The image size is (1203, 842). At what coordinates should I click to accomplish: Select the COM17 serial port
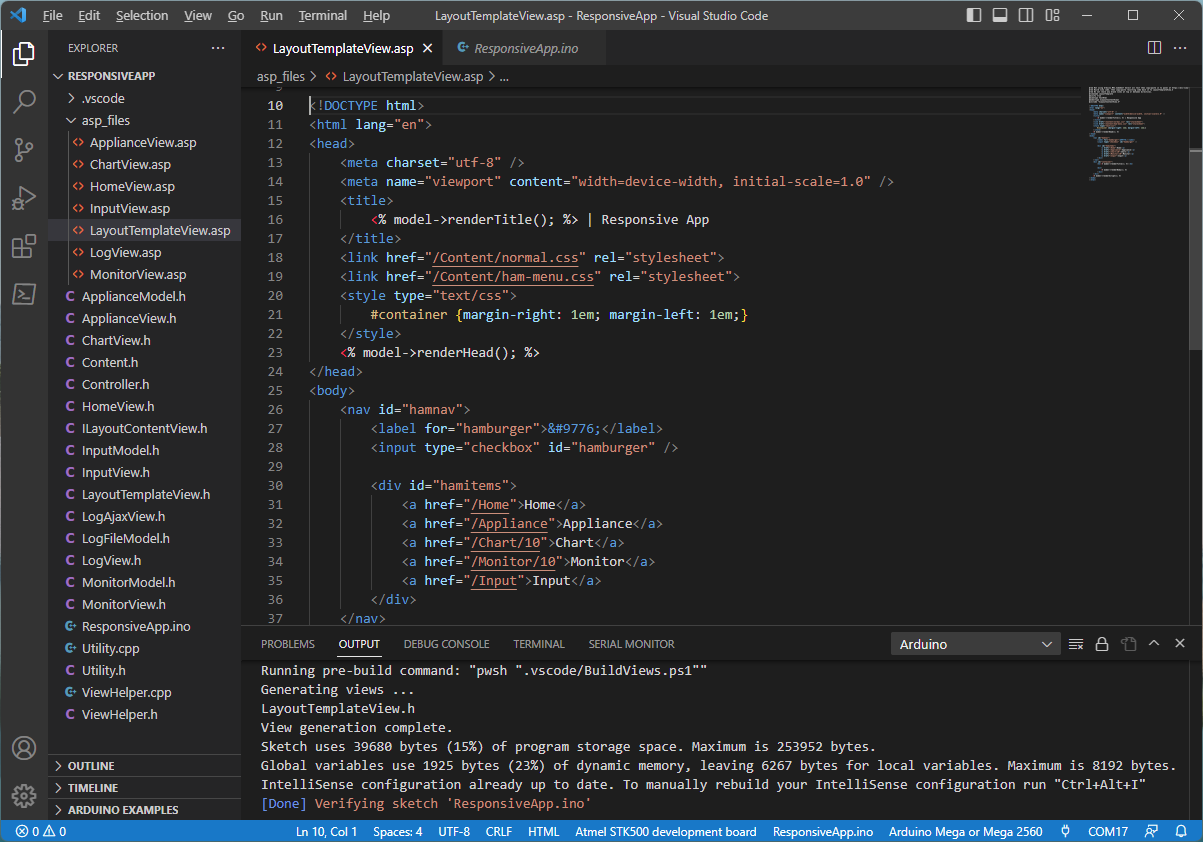pyautogui.click(x=1108, y=831)
